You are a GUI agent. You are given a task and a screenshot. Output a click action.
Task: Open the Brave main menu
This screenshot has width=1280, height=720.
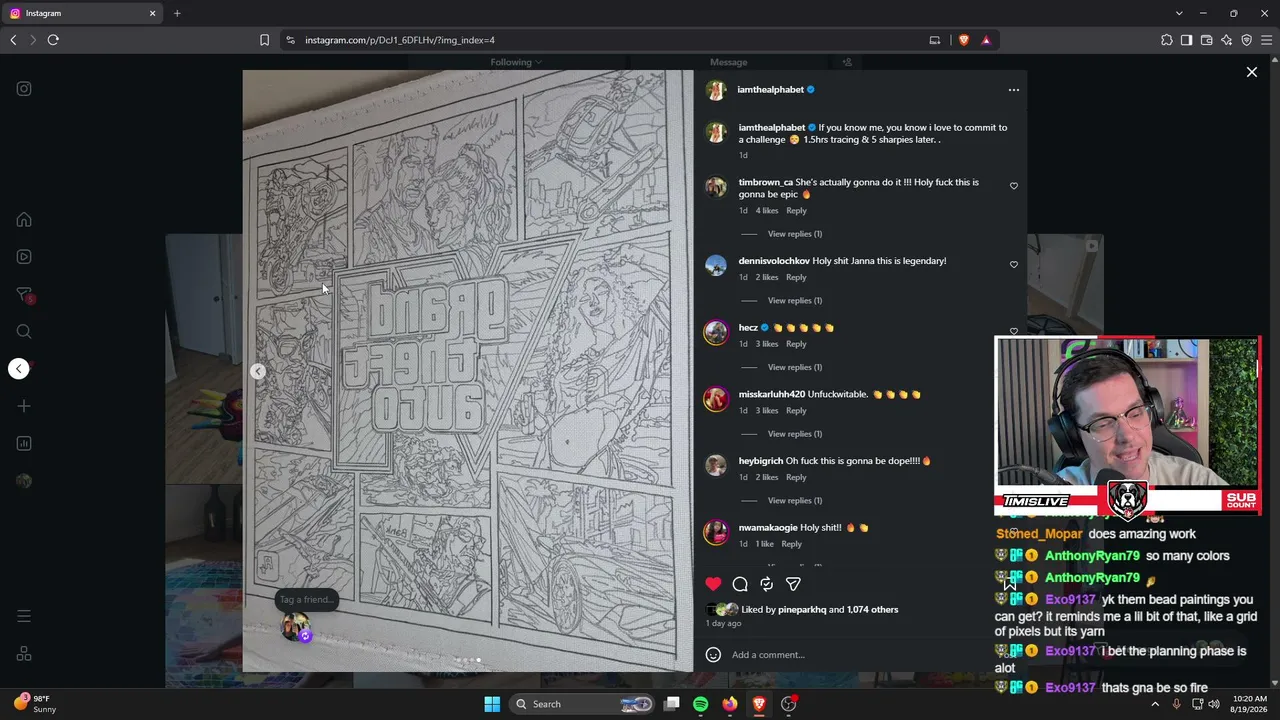click(x=1267, y=40)
